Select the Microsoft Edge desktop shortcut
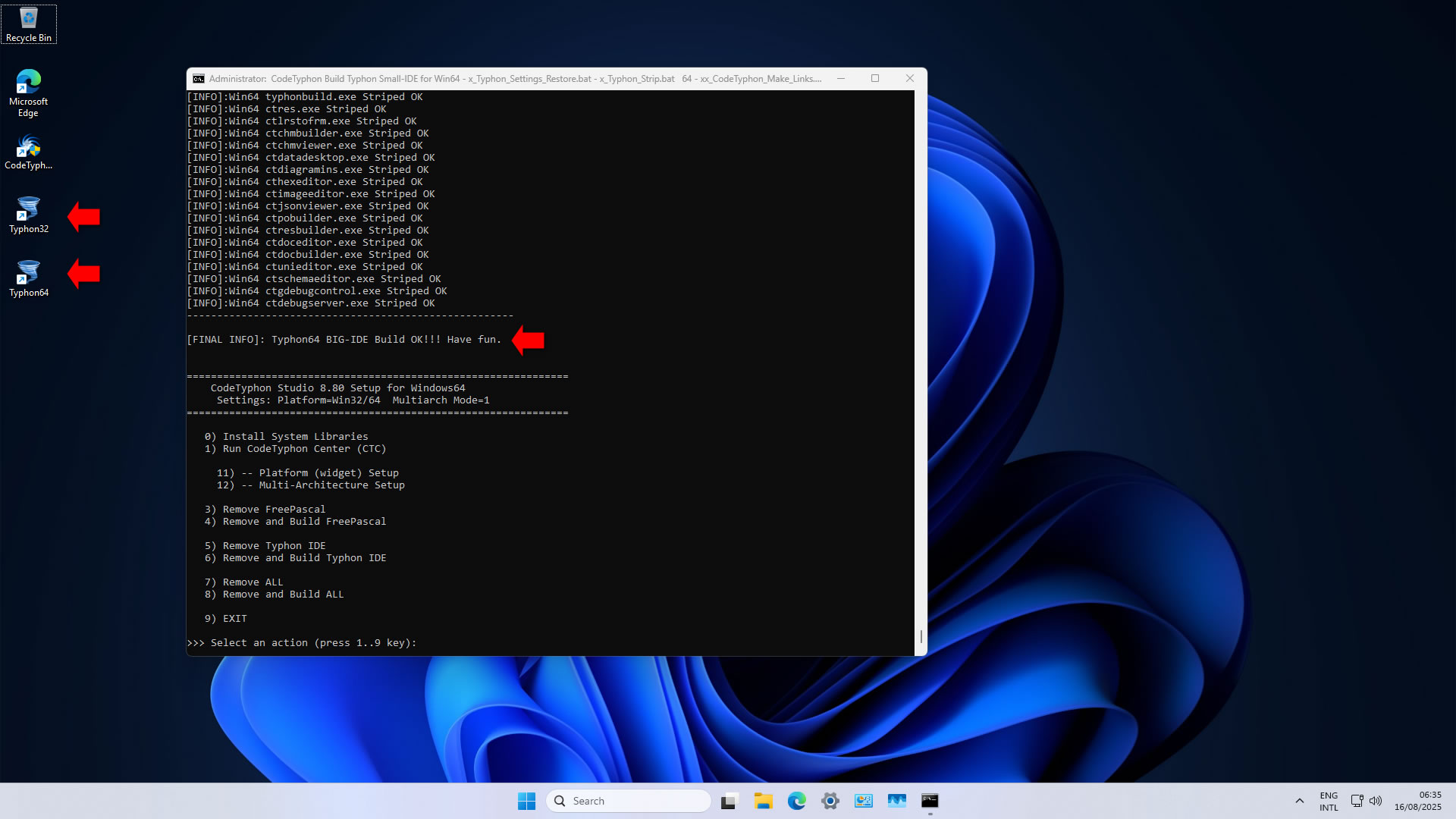 29,93
